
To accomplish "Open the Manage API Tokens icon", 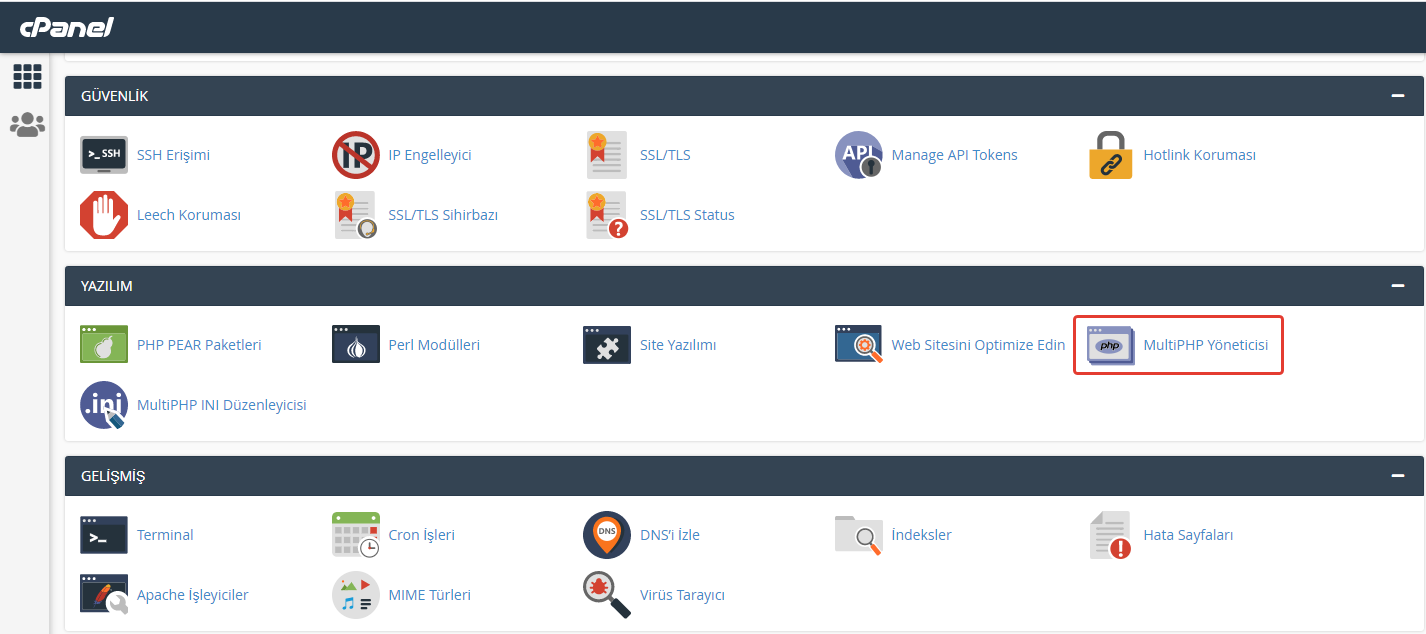I will tap(859, 155).
